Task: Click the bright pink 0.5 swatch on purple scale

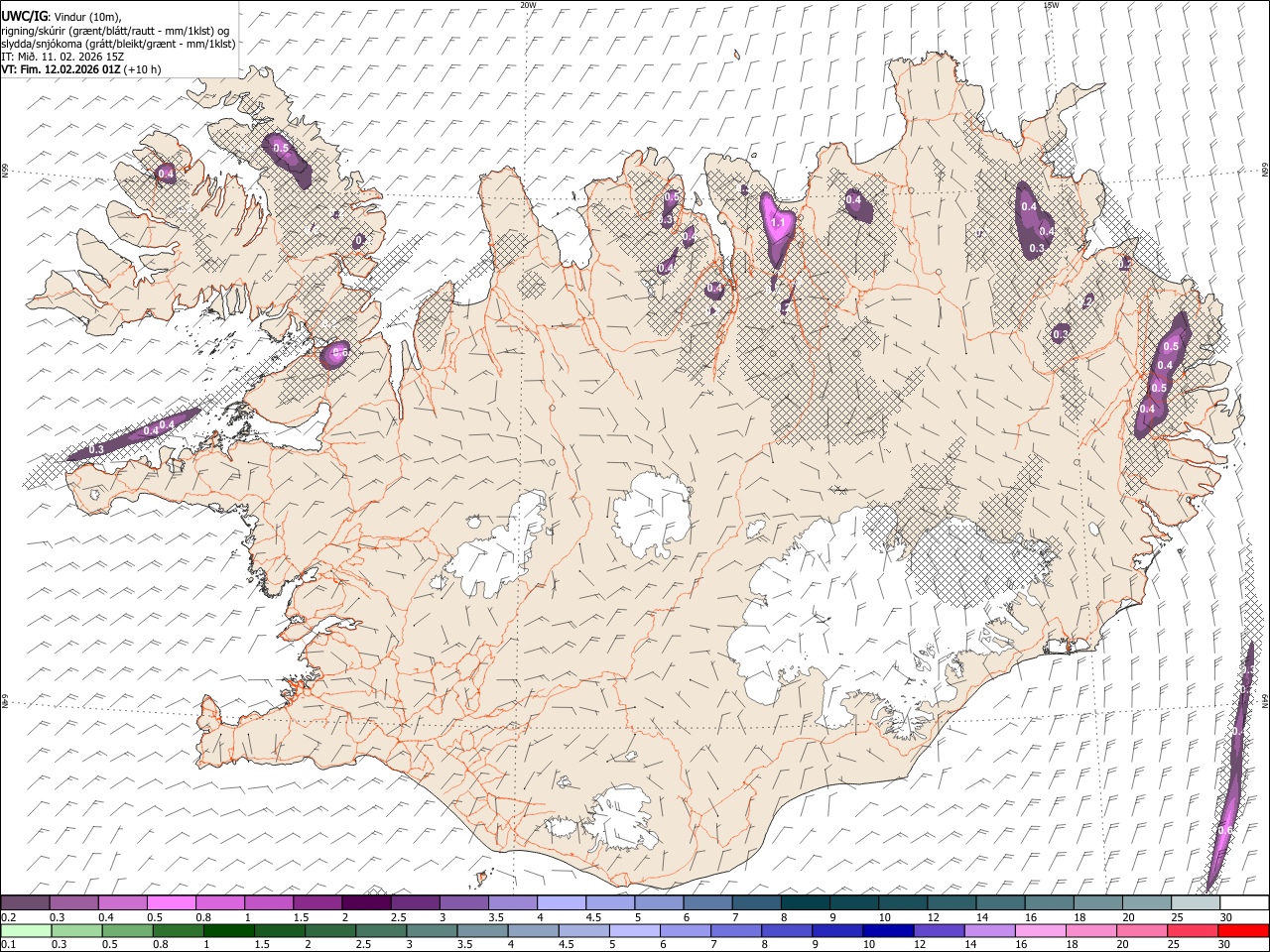Action: (172, 903)
